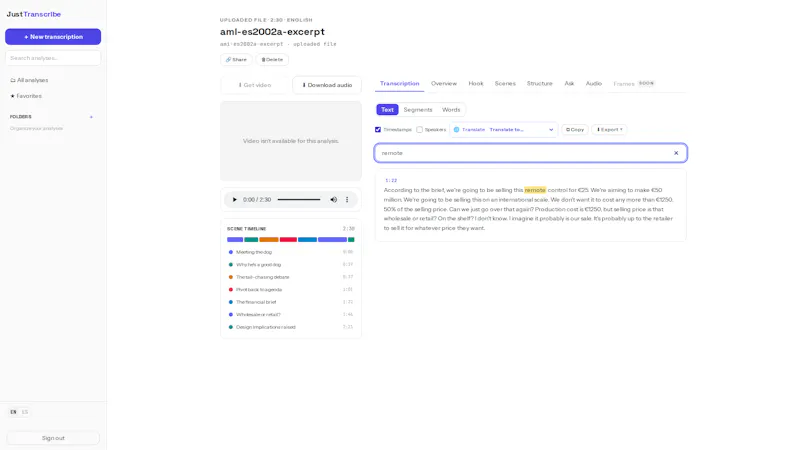This screenshot has height=450, width=800.
Task: Focus the Search analyses field
Action: pyautogui.click(x=53, y=58)
